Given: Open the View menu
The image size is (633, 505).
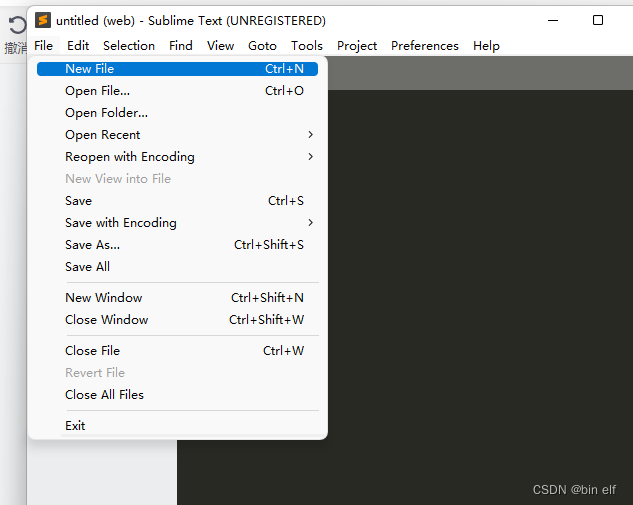Looking at the screenshot, I should pyautogui.click(x=220, y=46).
